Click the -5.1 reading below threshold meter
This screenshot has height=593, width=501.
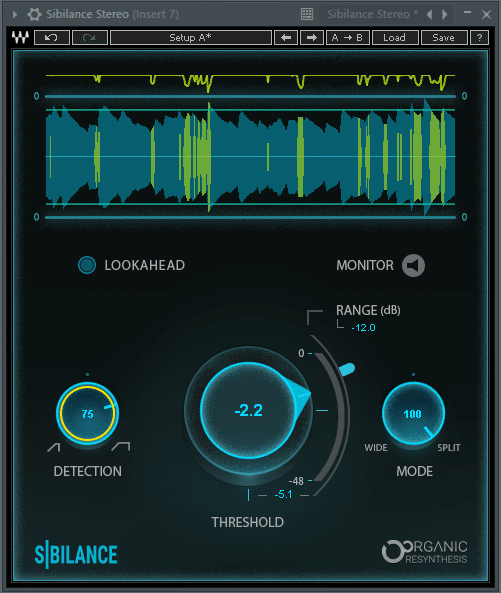[x=283, y=494]
